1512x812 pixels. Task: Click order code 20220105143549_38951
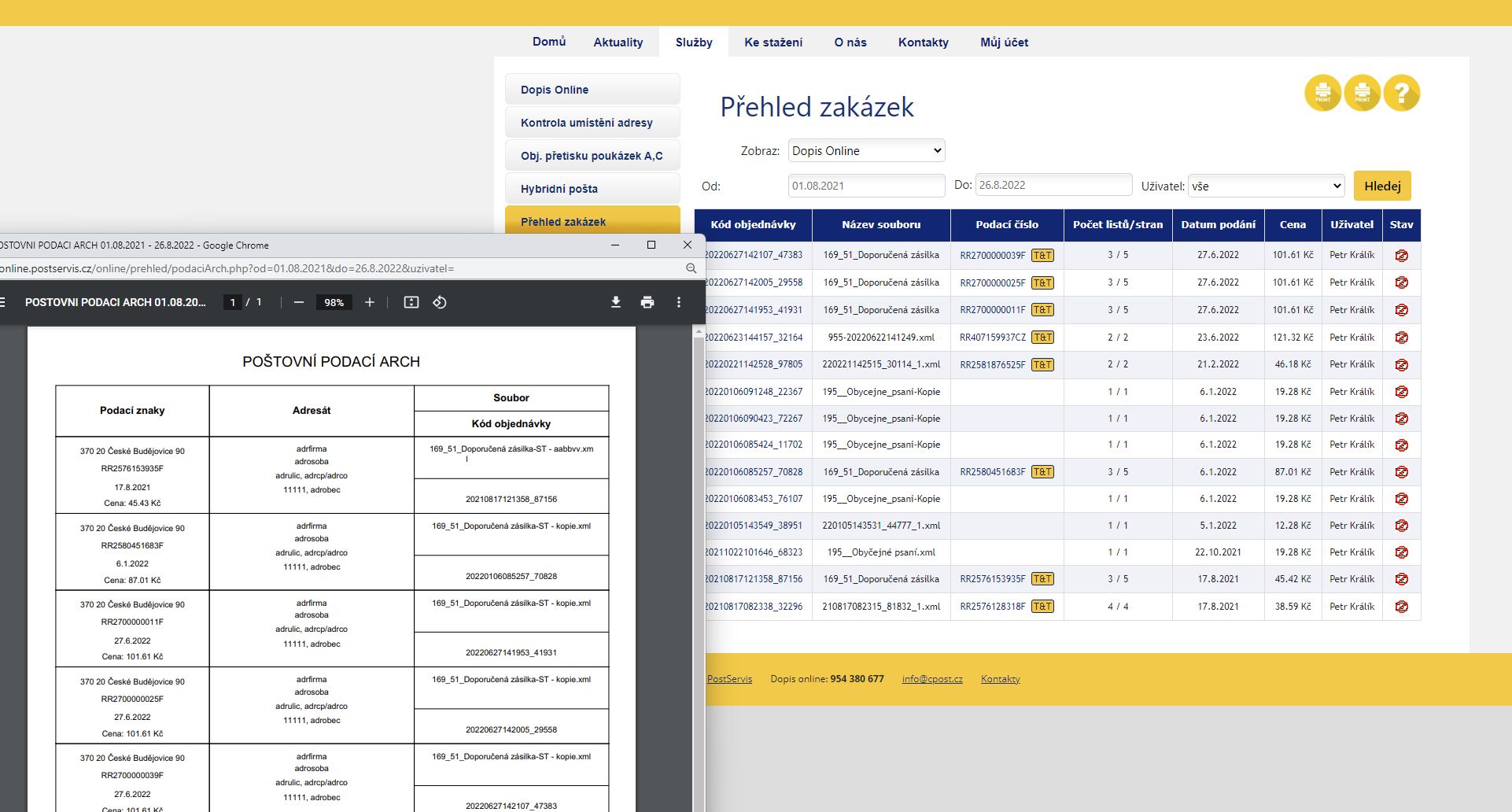[x=754, y=526]
